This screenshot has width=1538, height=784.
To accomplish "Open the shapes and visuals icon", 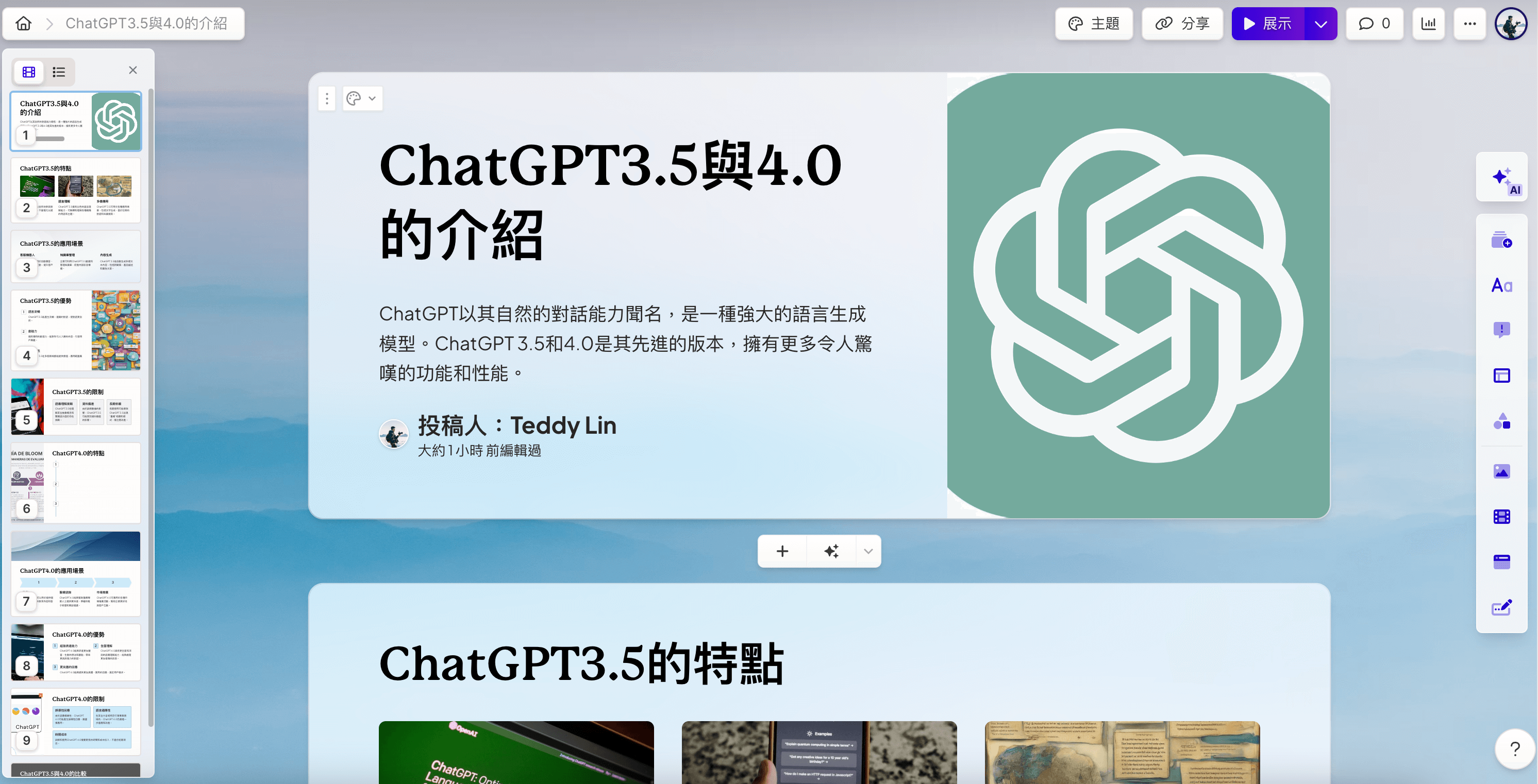I will point(1501,421).
